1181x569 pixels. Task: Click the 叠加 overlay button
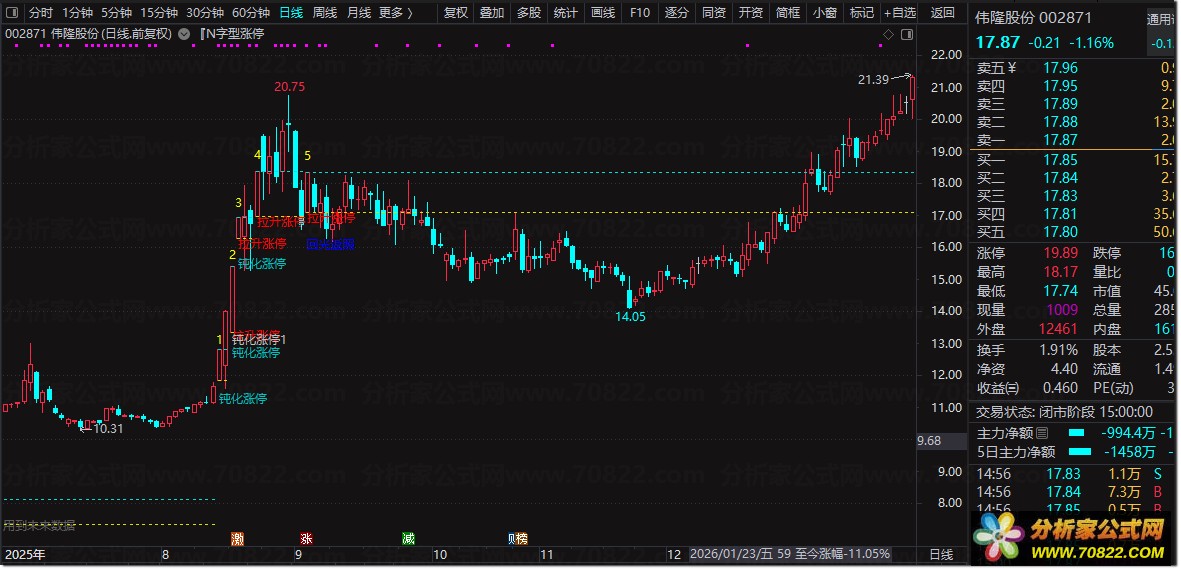[492, 13]
